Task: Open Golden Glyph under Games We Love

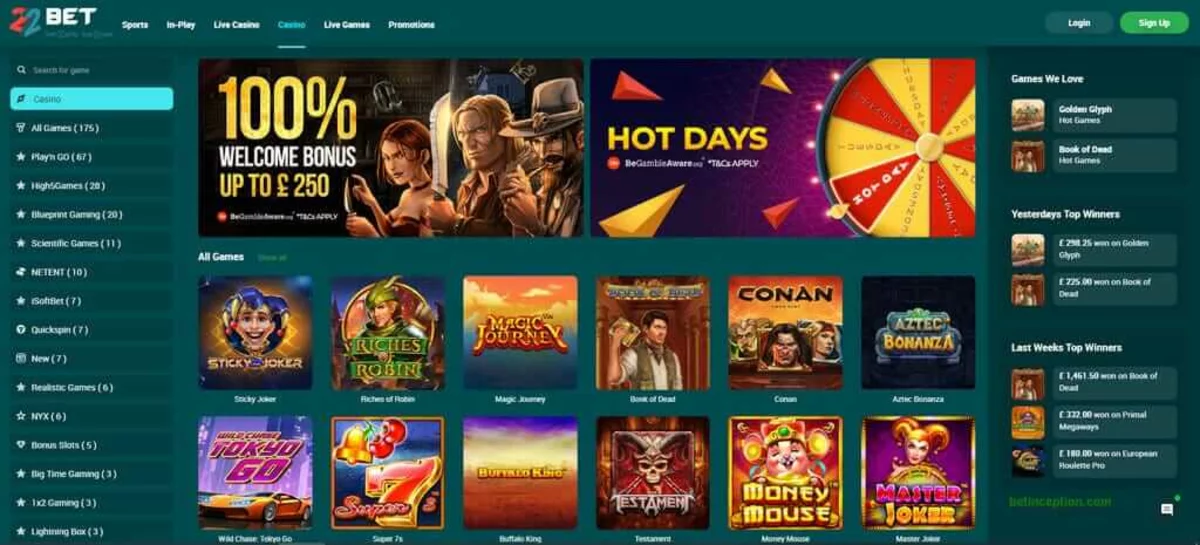Action: pyautogui.click(x=1092, y=114)
